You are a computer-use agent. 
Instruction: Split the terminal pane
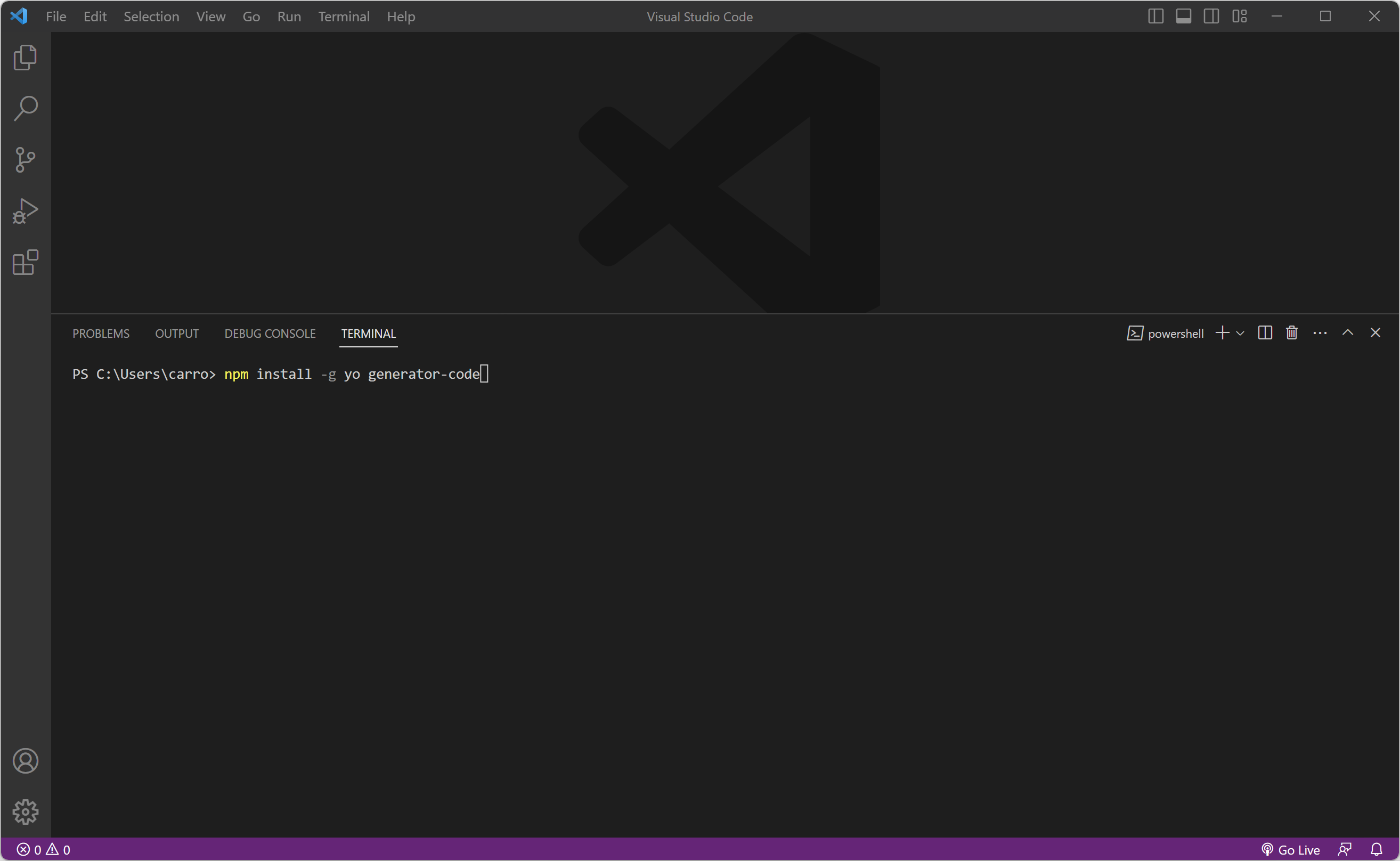(1265, 333)
